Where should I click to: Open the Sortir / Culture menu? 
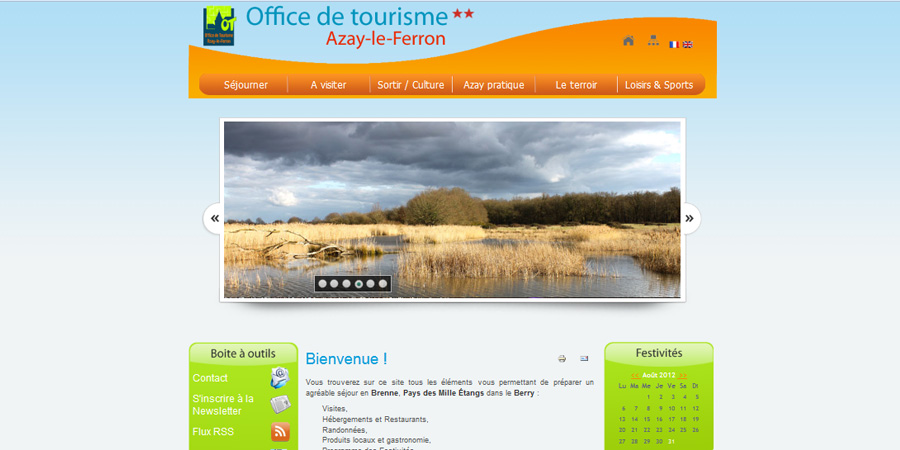pos(410,85)
